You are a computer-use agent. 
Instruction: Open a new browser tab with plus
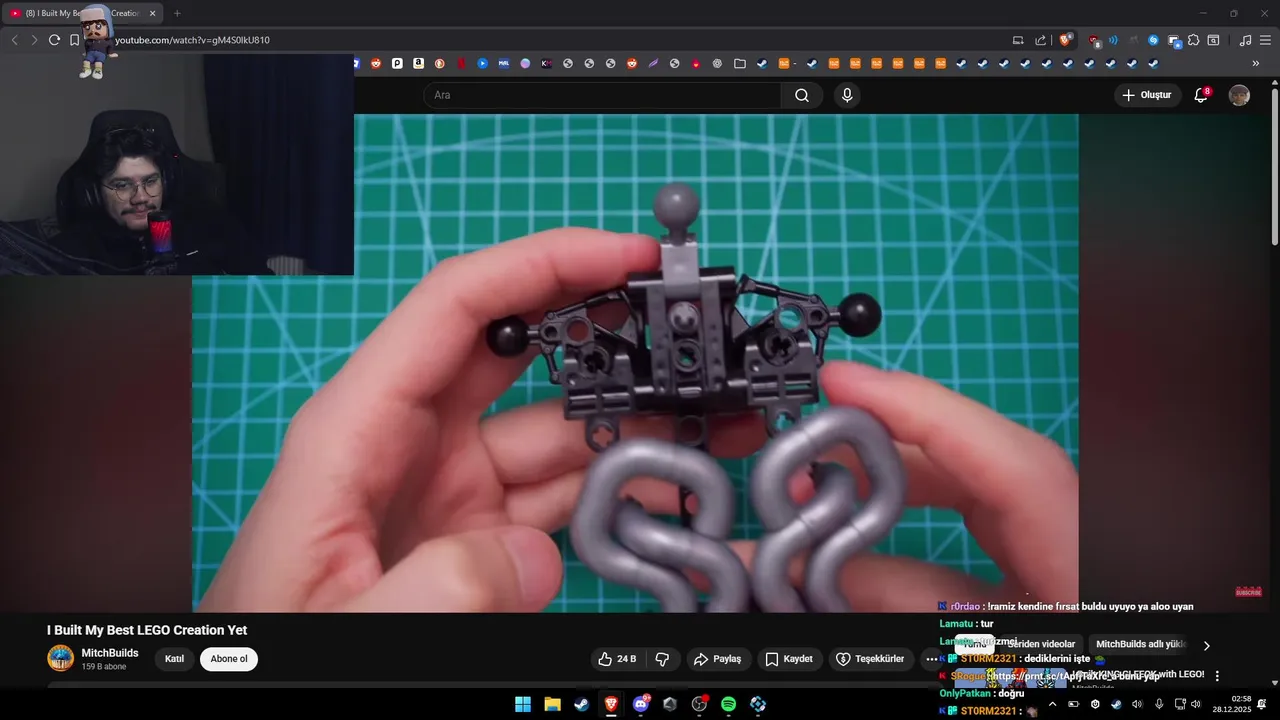(x=177, y=13)
